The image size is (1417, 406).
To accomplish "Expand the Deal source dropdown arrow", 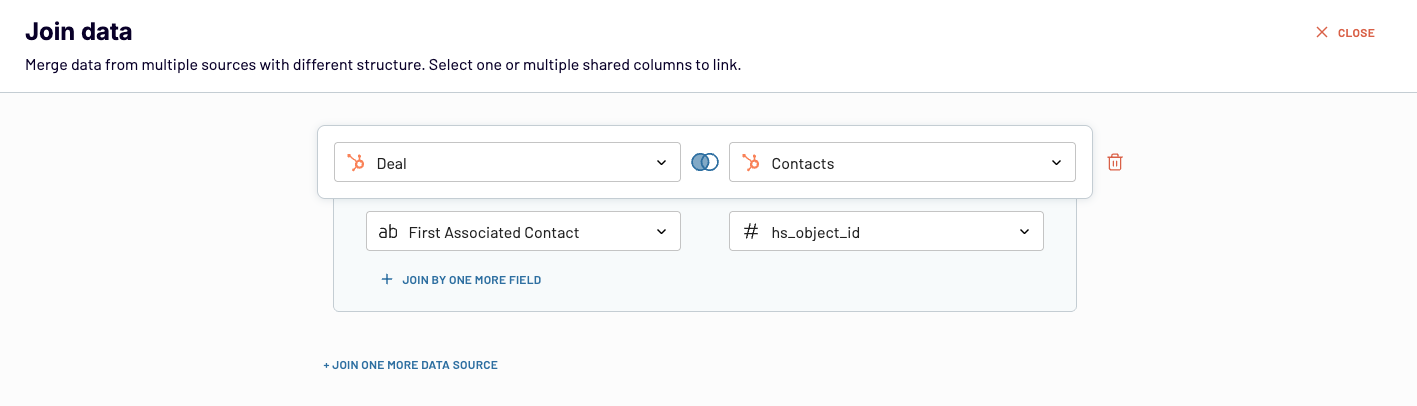I will (x=661, y=162).
